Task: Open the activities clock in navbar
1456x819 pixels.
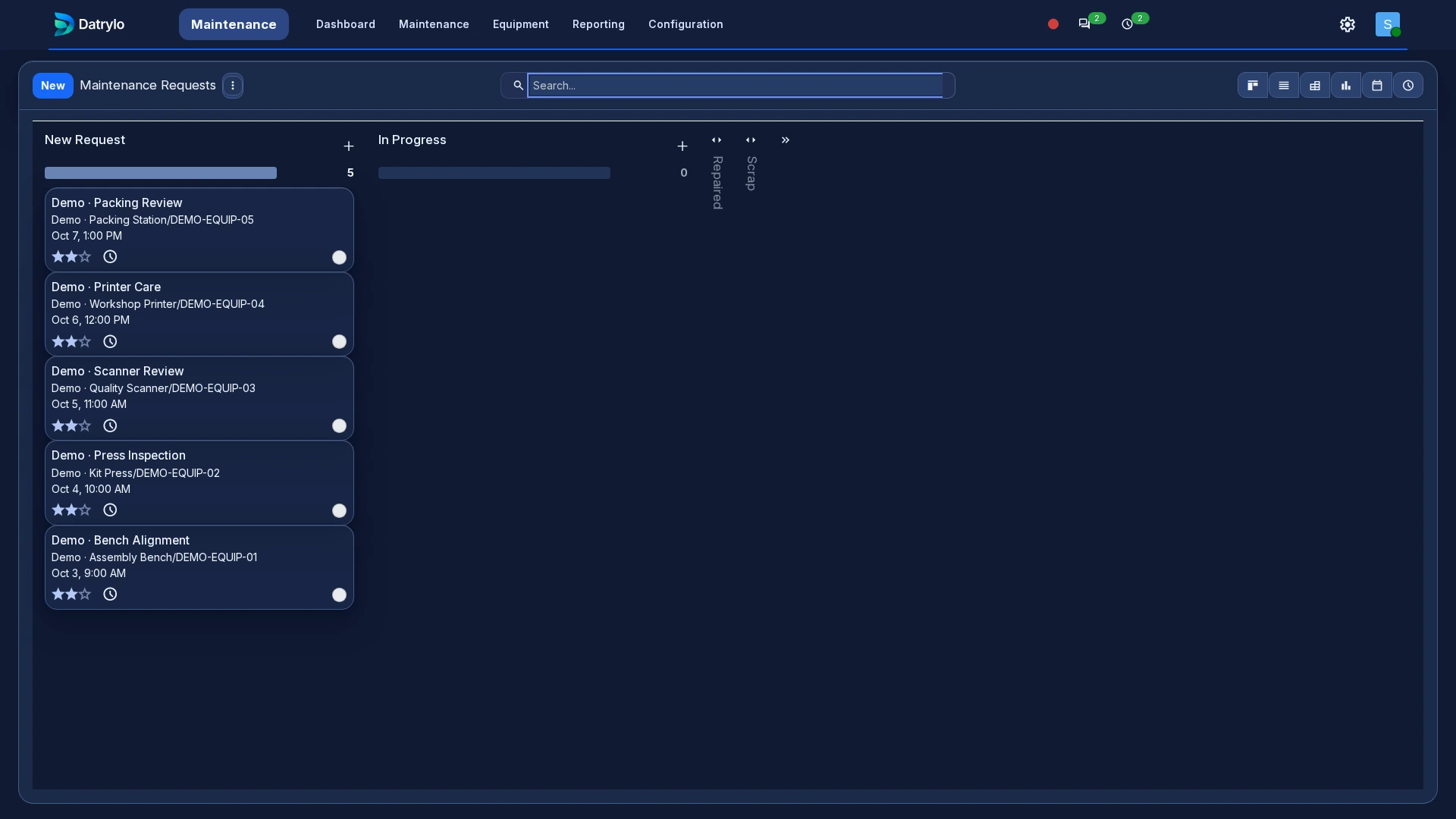Action: (x=1128, y=24)
